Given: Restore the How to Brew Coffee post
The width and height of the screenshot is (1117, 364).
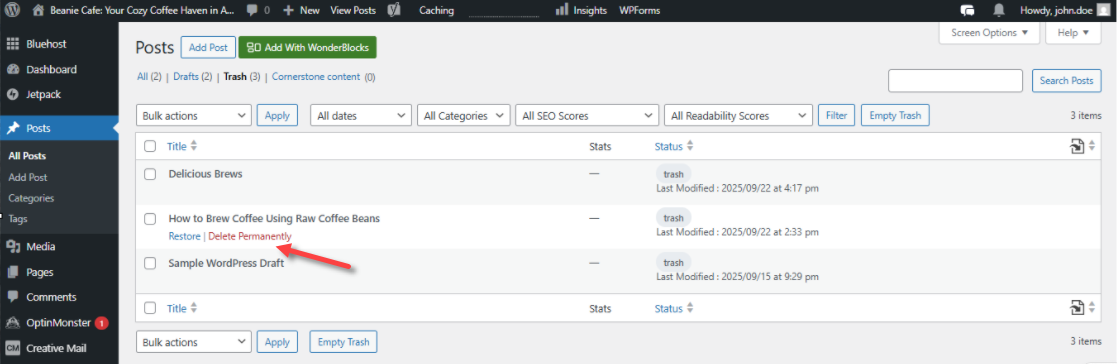Looking at the screenshot, I should (x=185, y=236).
